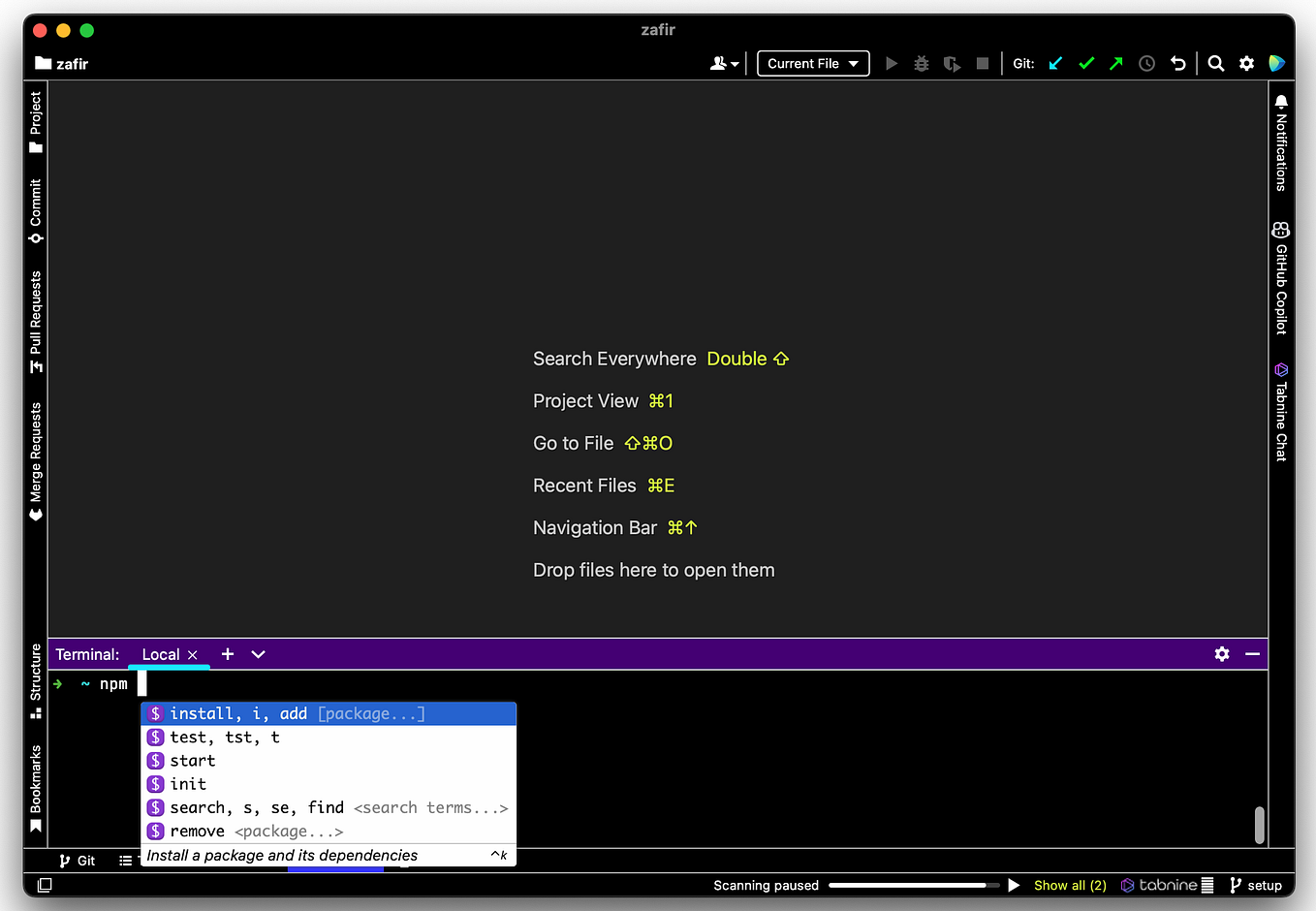
Task: Run Current File with the play icon
Action: click(891, 63)
